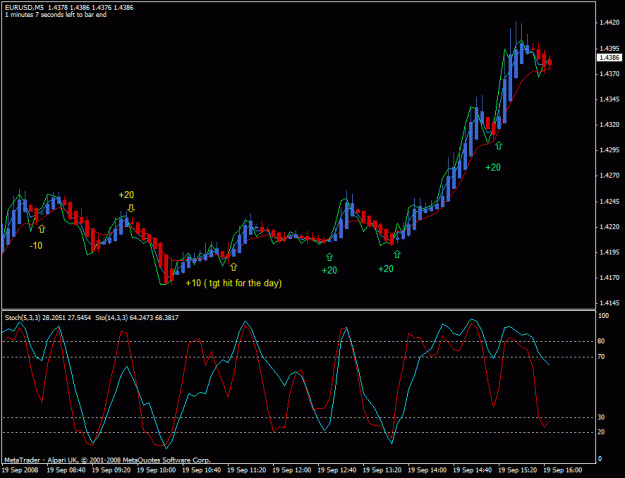Click the '19 Sep 15:20' time axis label
The image size is (625, 478).
(519, 470)
